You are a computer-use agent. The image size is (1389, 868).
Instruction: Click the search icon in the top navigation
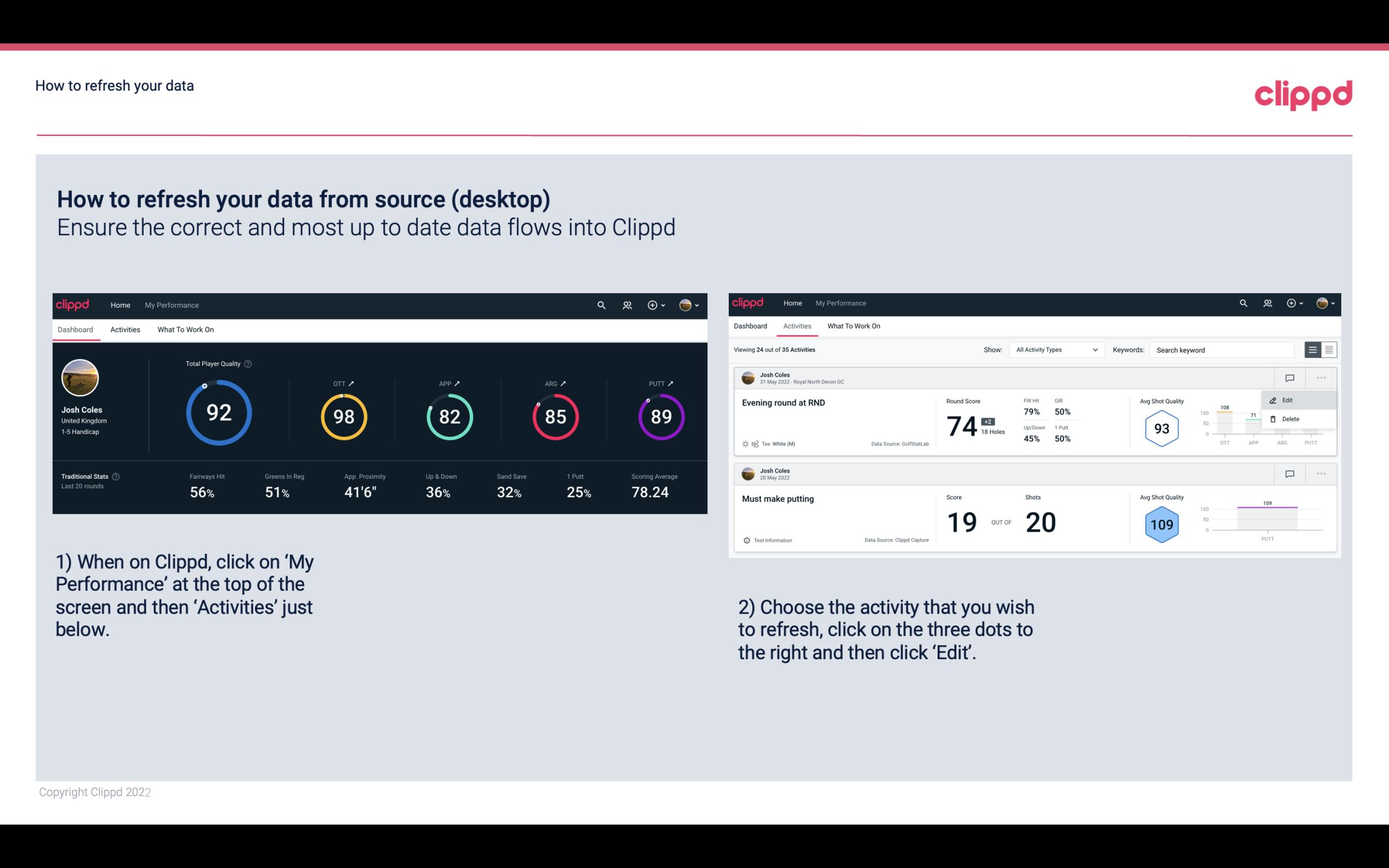[601, 304]
